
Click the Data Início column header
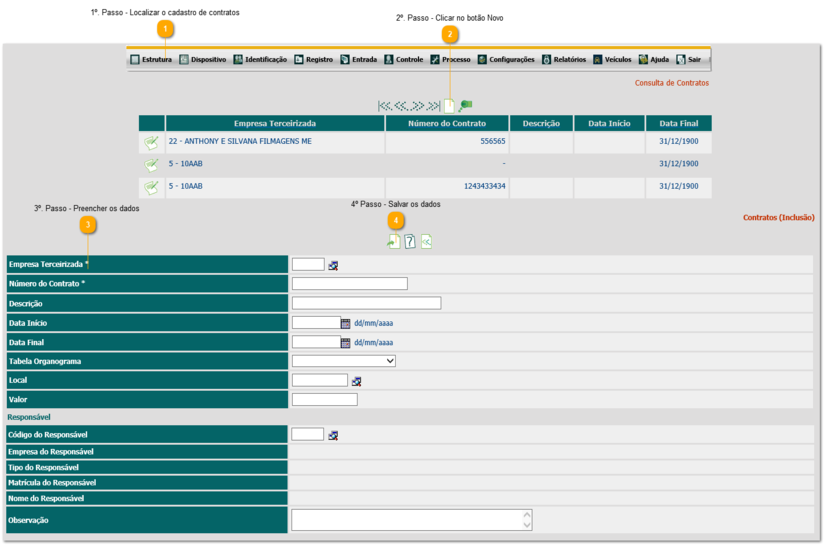(609, 124)
